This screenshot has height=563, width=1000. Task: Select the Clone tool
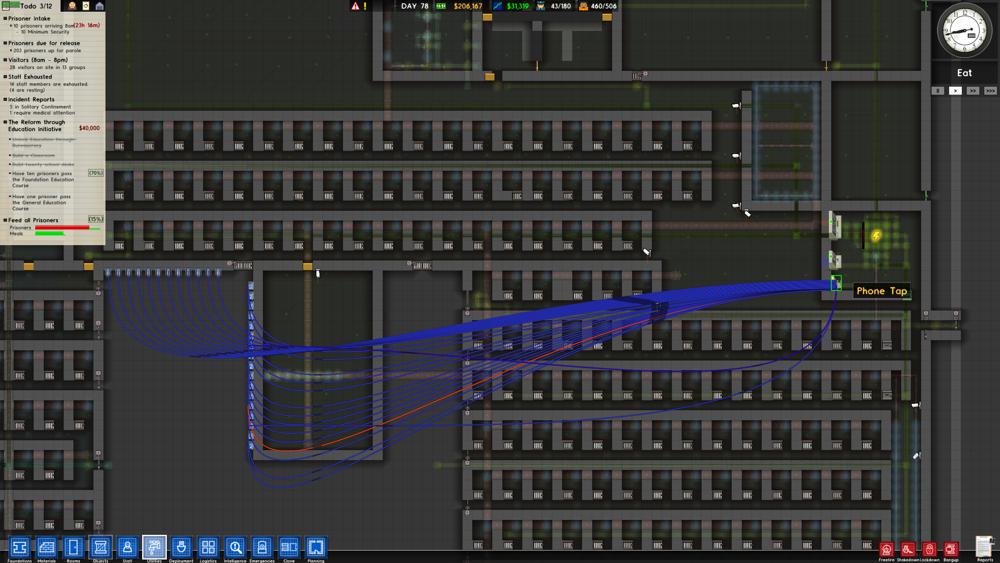coord(289,547)
